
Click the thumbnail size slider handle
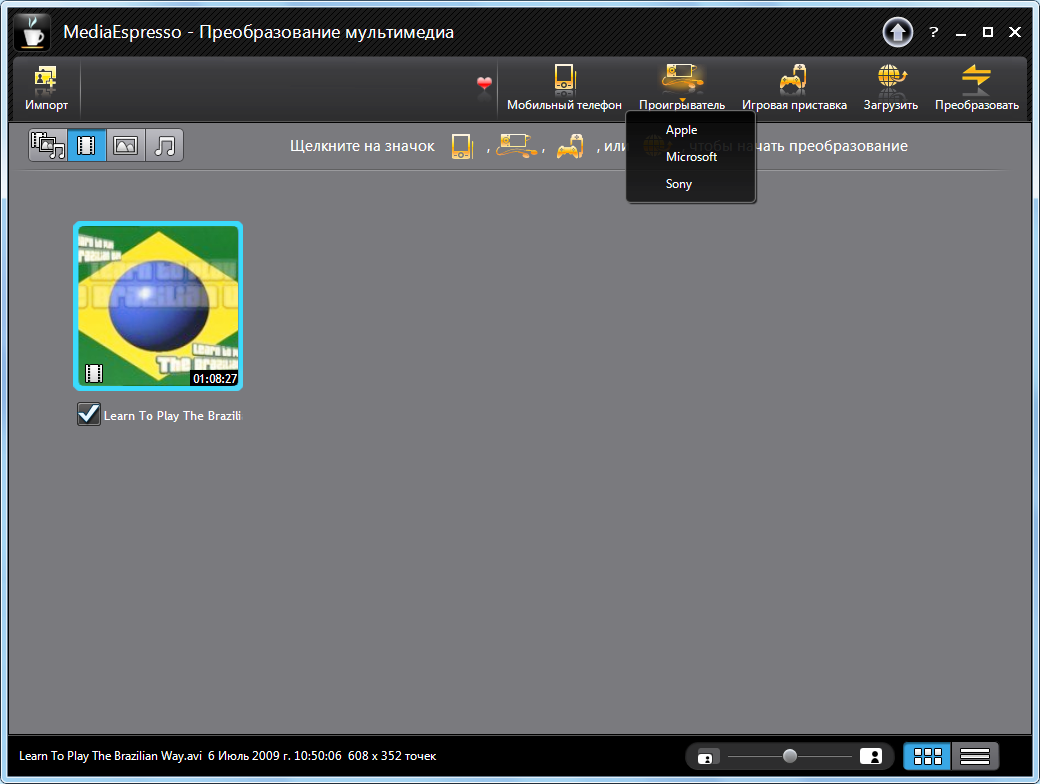pyautogui.click(x=790, y=756)
